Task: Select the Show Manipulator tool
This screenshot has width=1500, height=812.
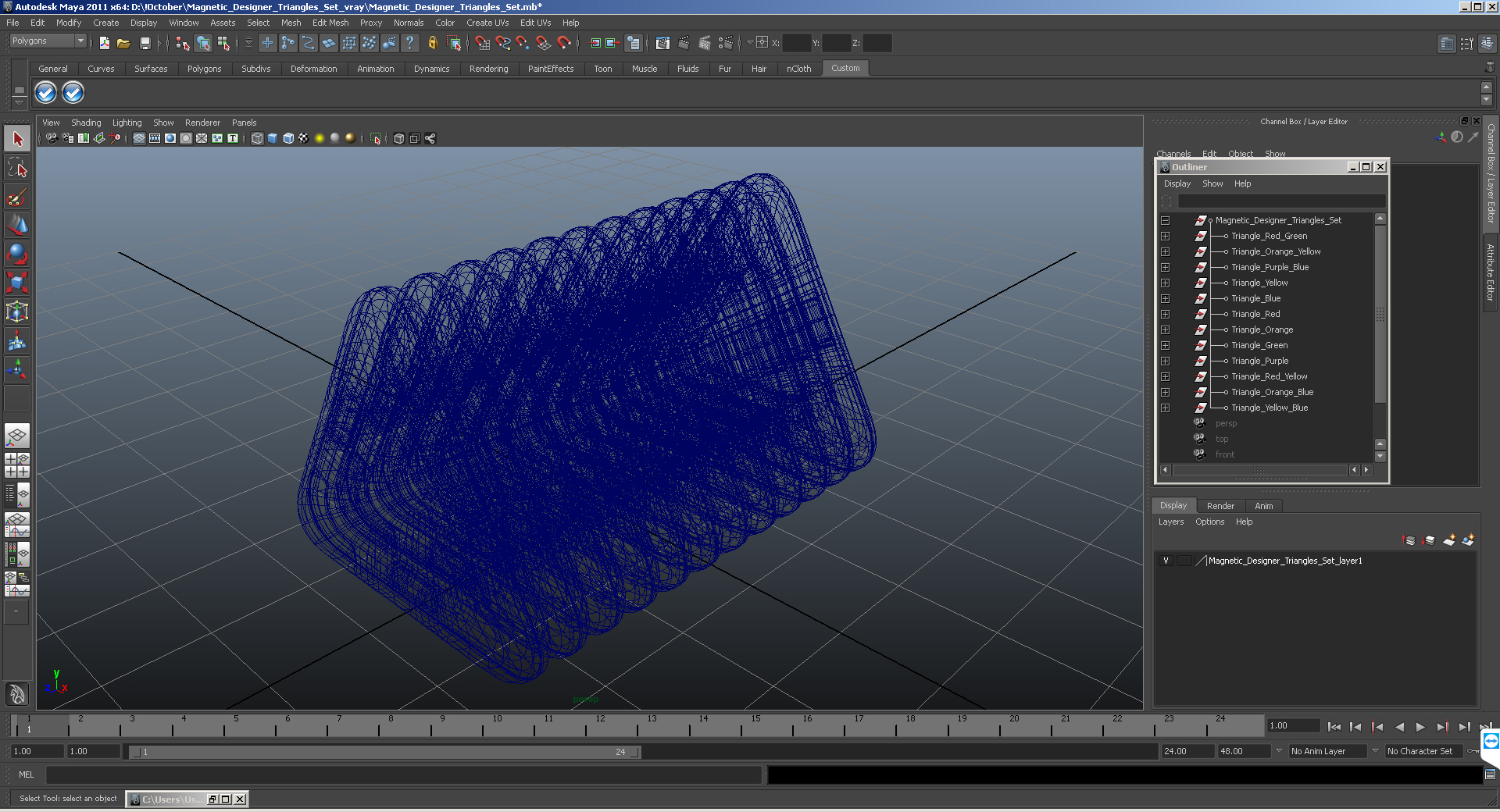Action: (x=17, y=369)
